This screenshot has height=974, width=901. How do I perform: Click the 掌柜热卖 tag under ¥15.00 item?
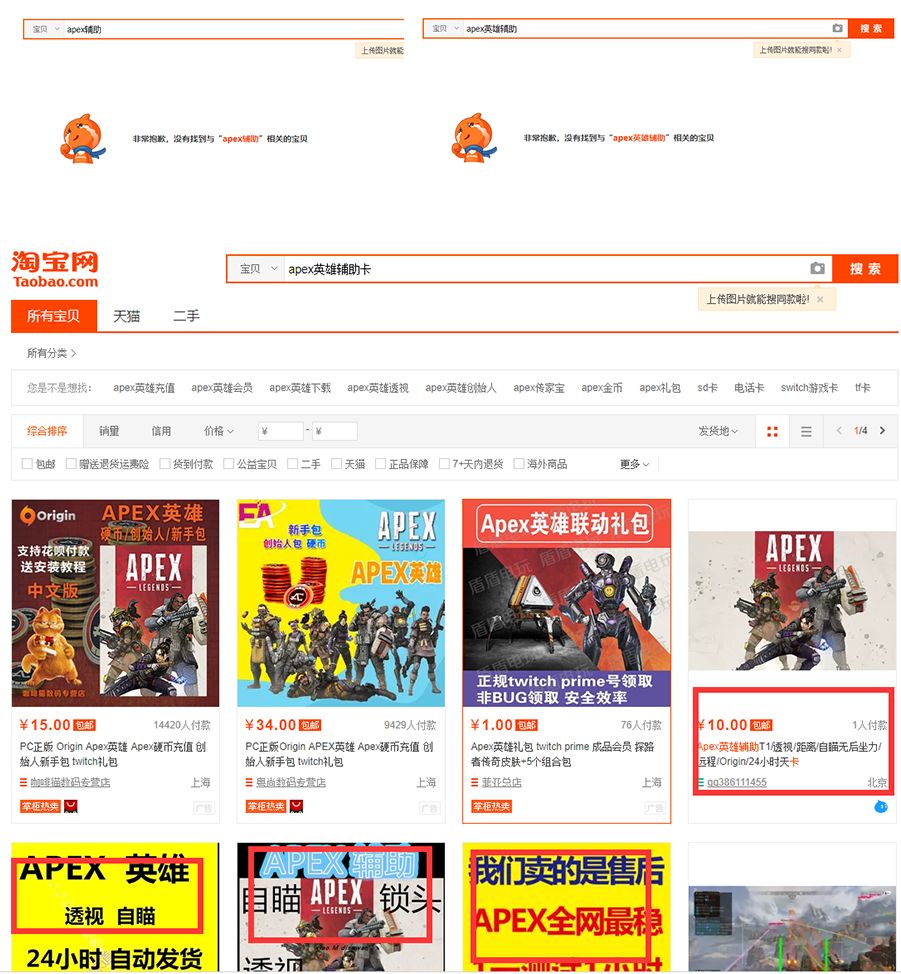click(40, 806)
